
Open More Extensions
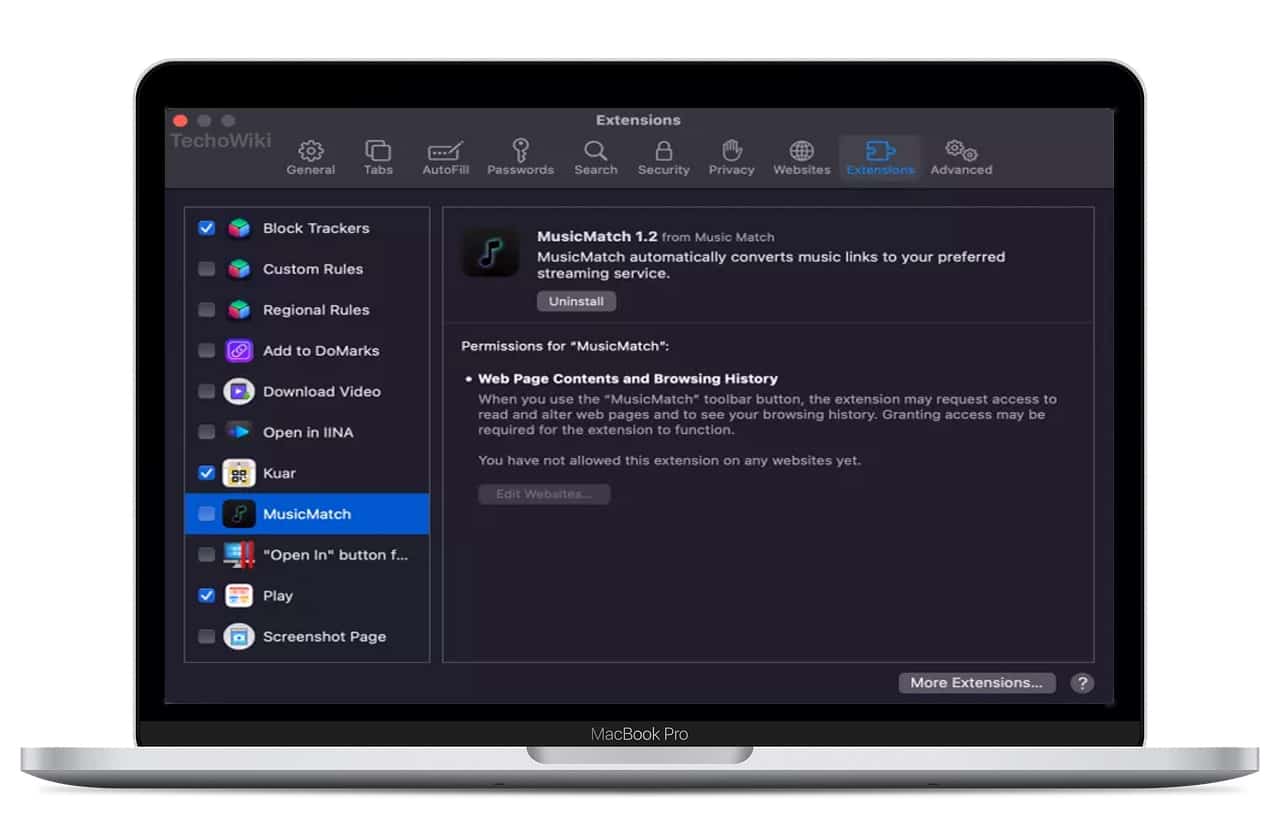point(976,683)
